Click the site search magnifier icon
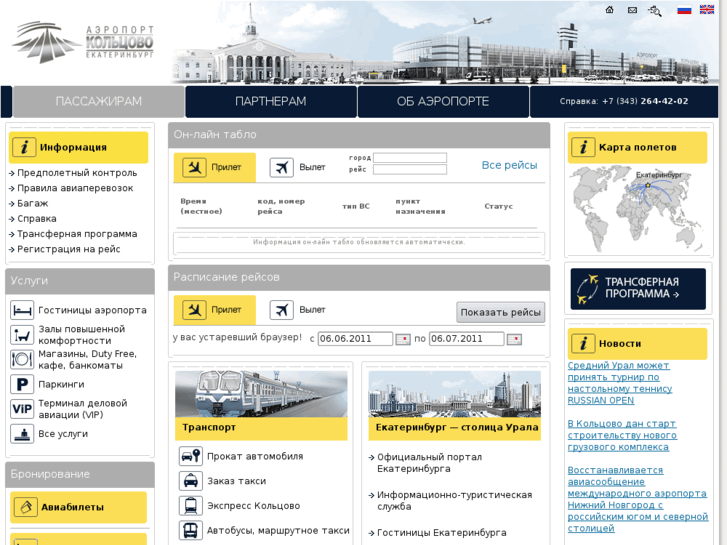Viewport: 727px width, 545px height. point(655,11)
